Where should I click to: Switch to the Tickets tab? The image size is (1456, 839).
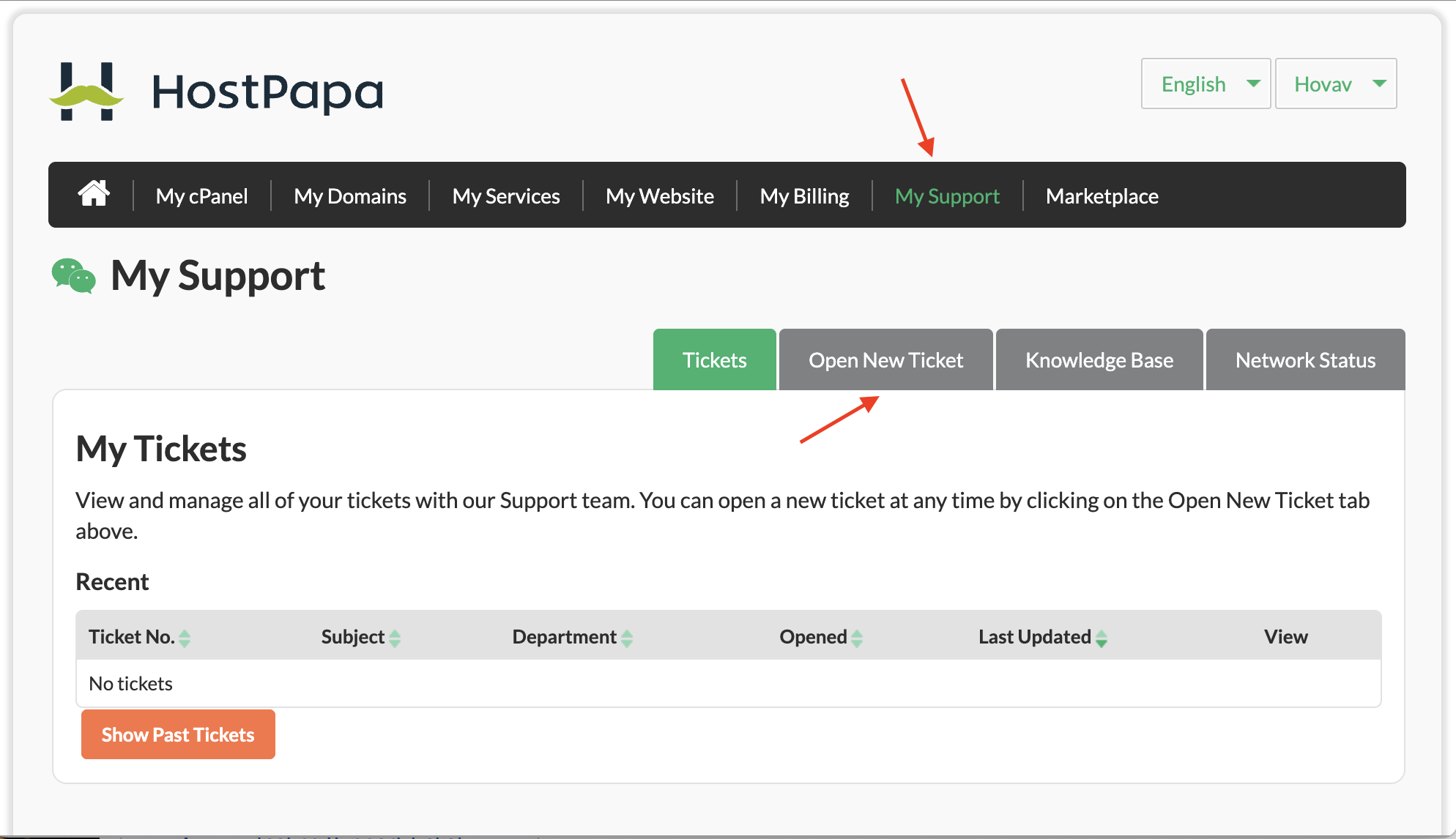click(x=715, y=359)
